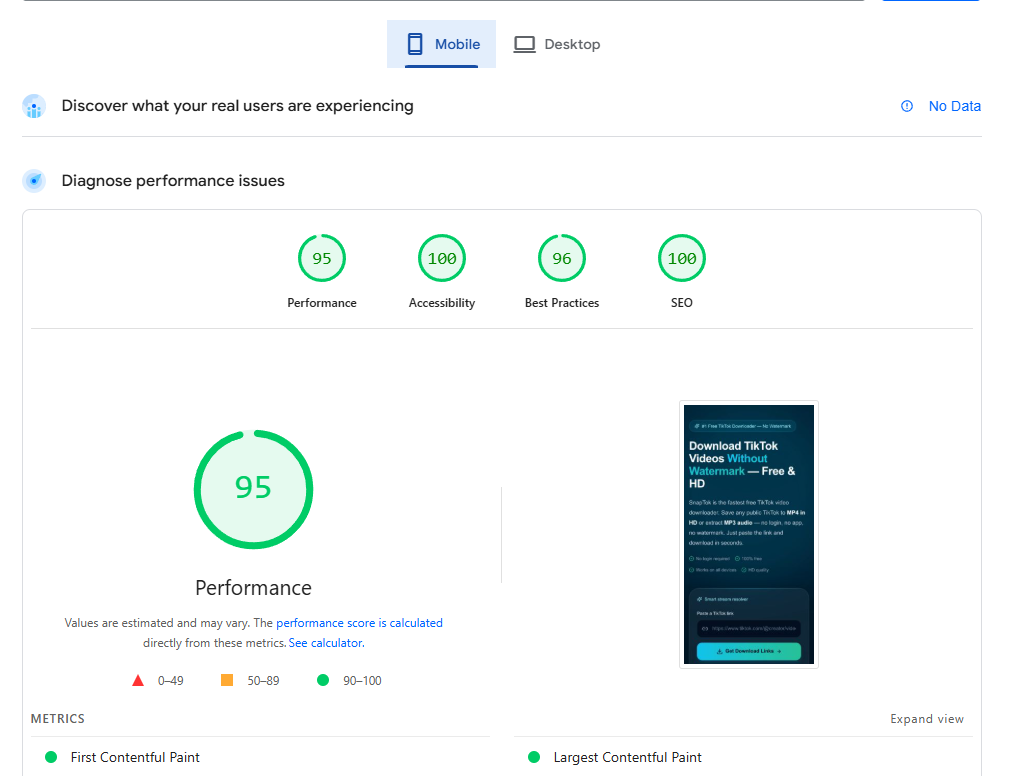Click the 0–49 range legend text
This screenshot has width=1015, height=776.
pyautogui.click(x=171, y=681)
